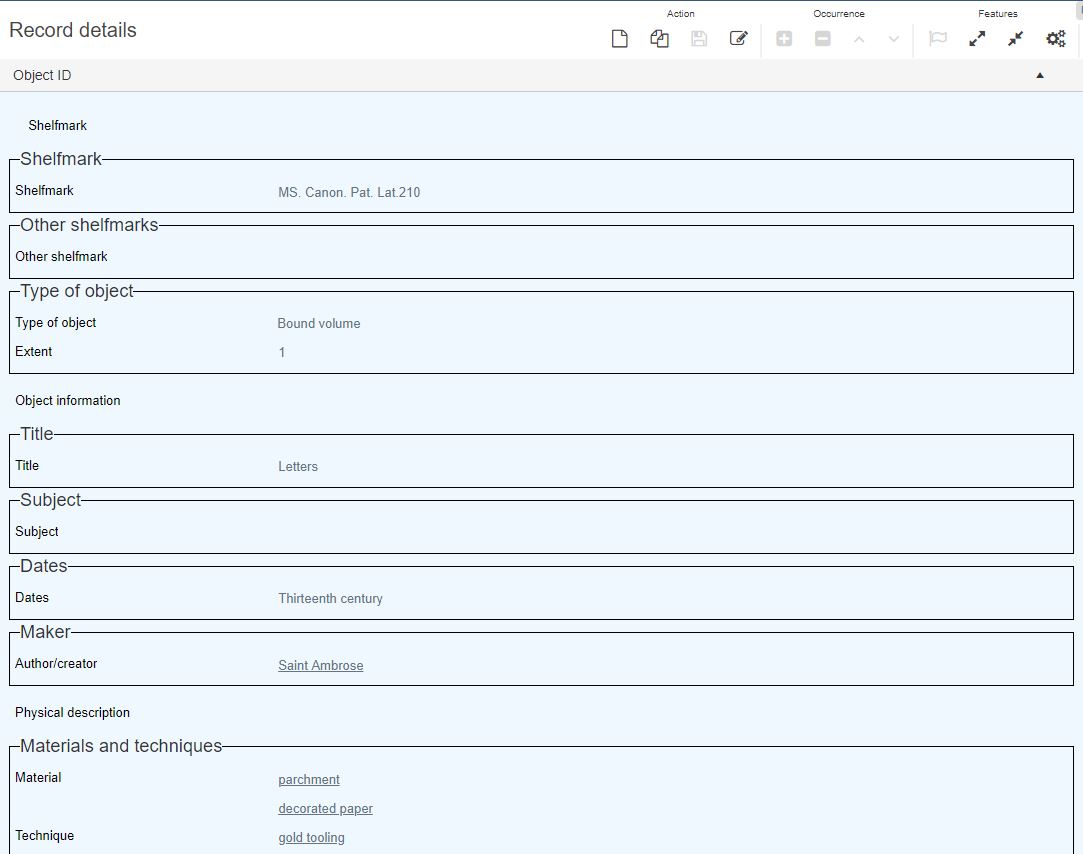
Task: Create a new record with blank page icon
Action: (620, 39)
